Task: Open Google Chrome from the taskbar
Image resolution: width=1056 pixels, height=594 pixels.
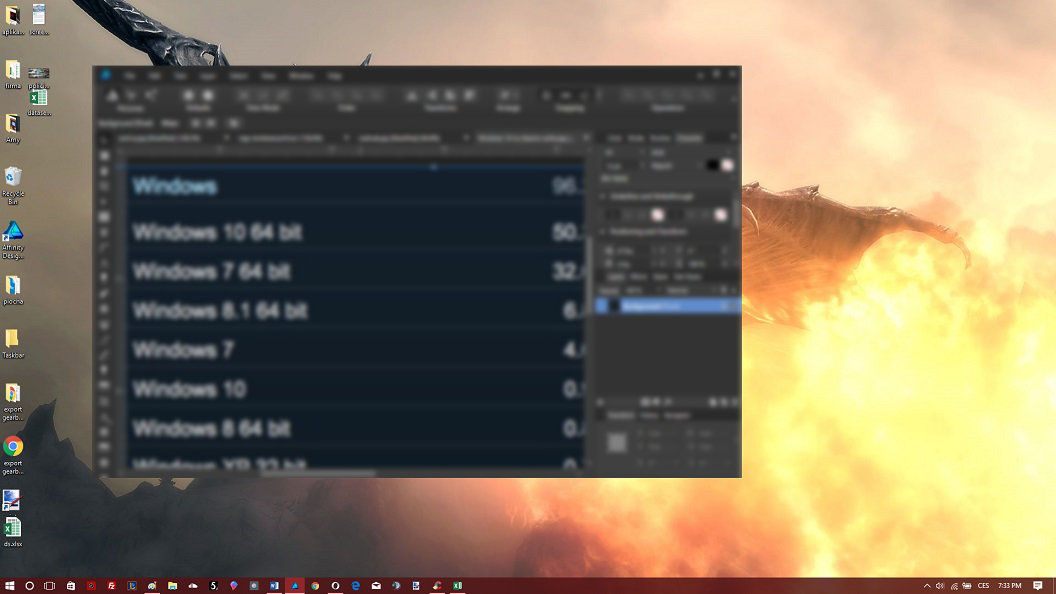Action: click(x=315, y=586)
